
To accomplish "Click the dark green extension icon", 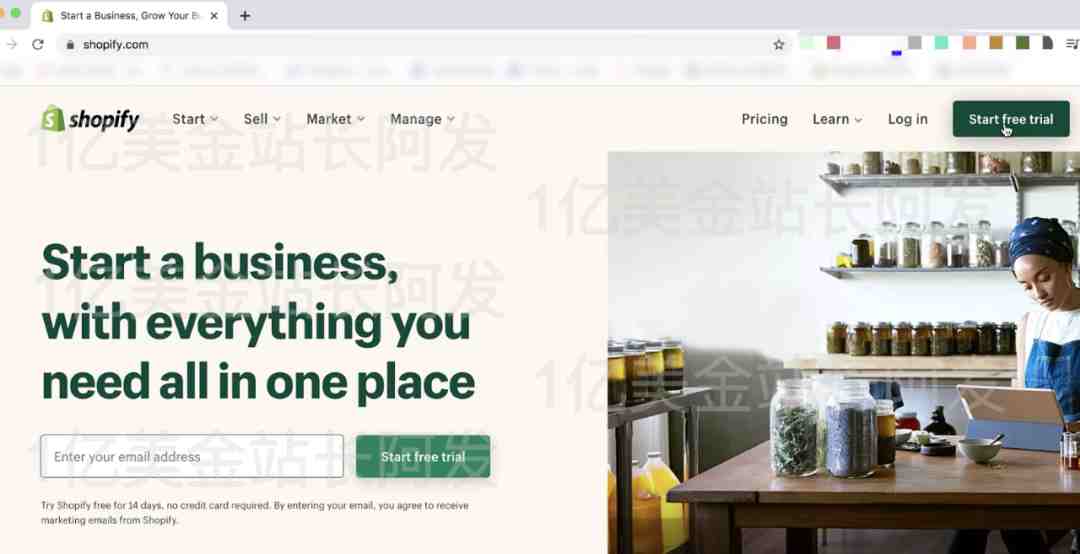I will coord(1022,43).
